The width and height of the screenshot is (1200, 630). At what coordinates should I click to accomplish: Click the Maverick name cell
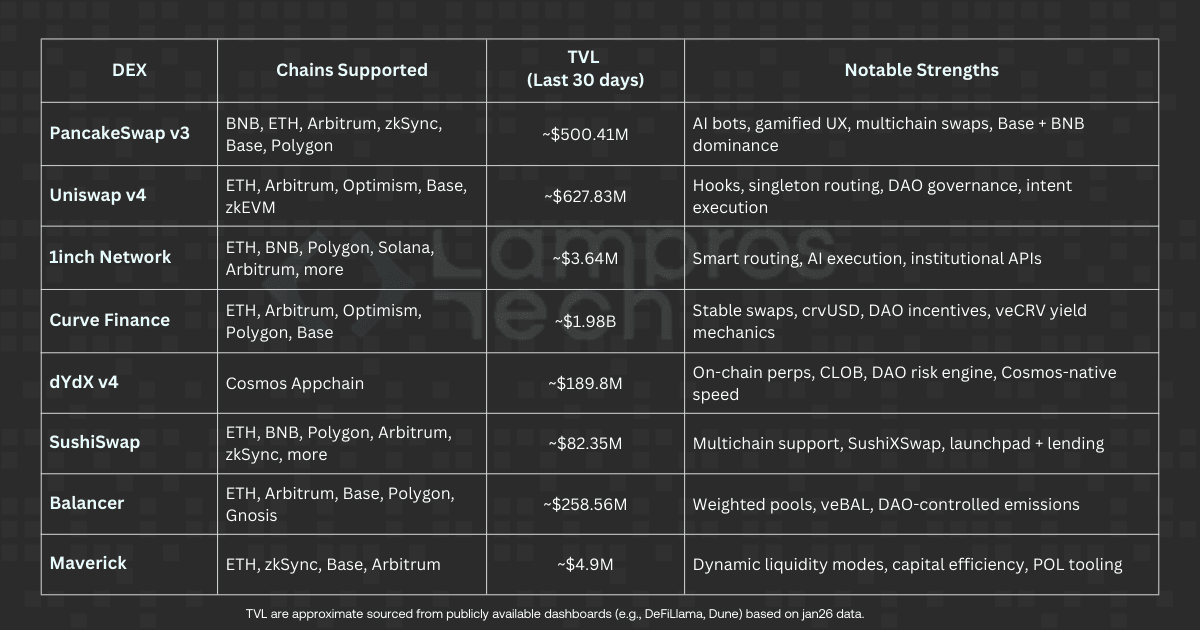pos(88,564)
